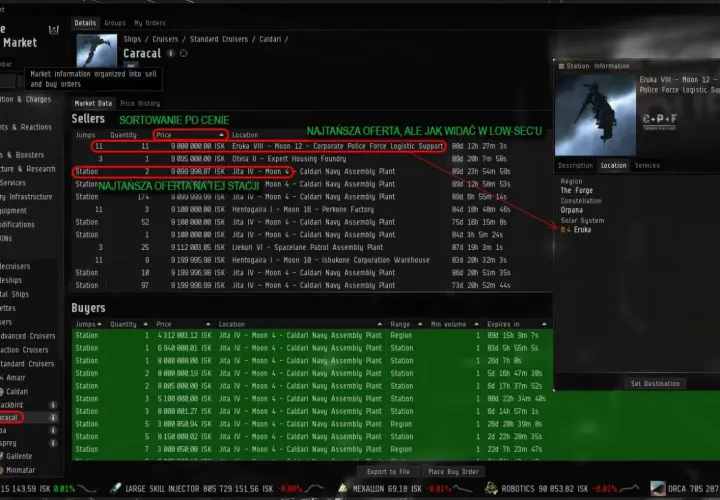
Task: Select the Liekuri VI Spacelane Patrol sell order
Action: coord(312,247)
